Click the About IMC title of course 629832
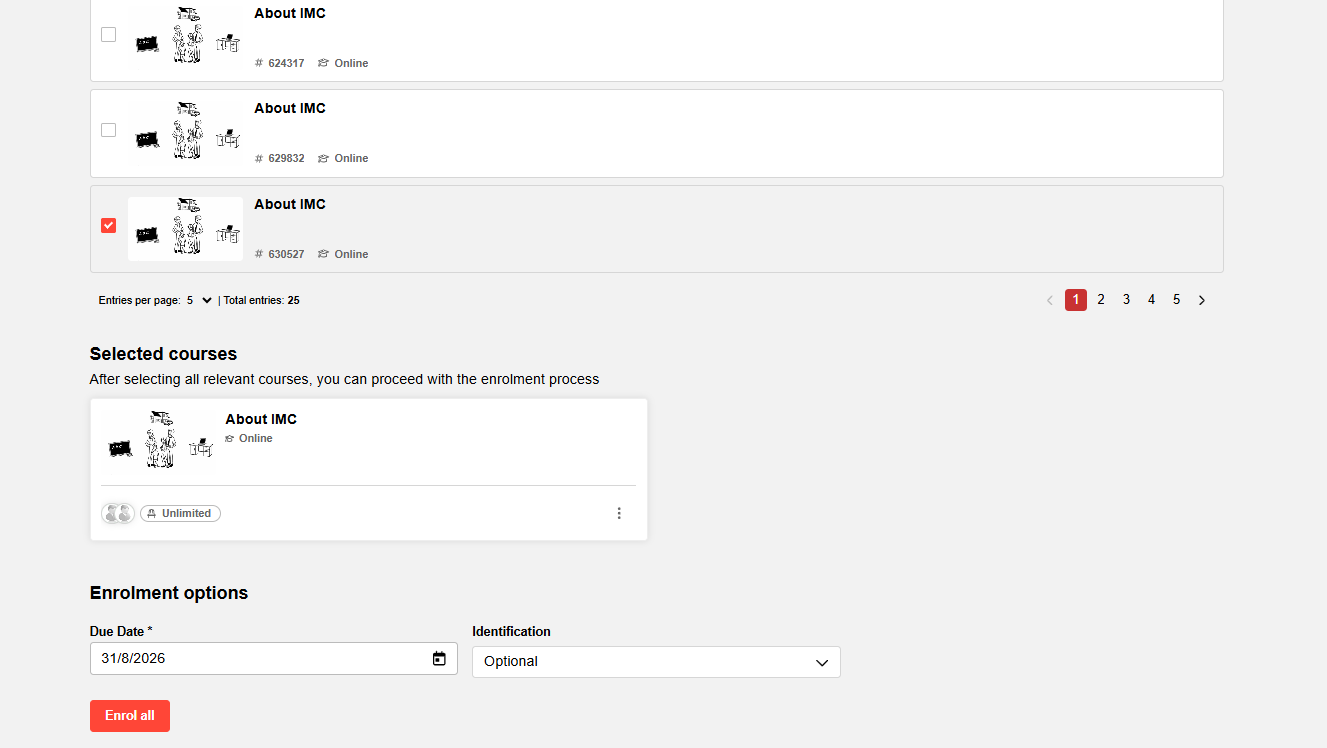The image size is (1327, 748). (290, 108)
